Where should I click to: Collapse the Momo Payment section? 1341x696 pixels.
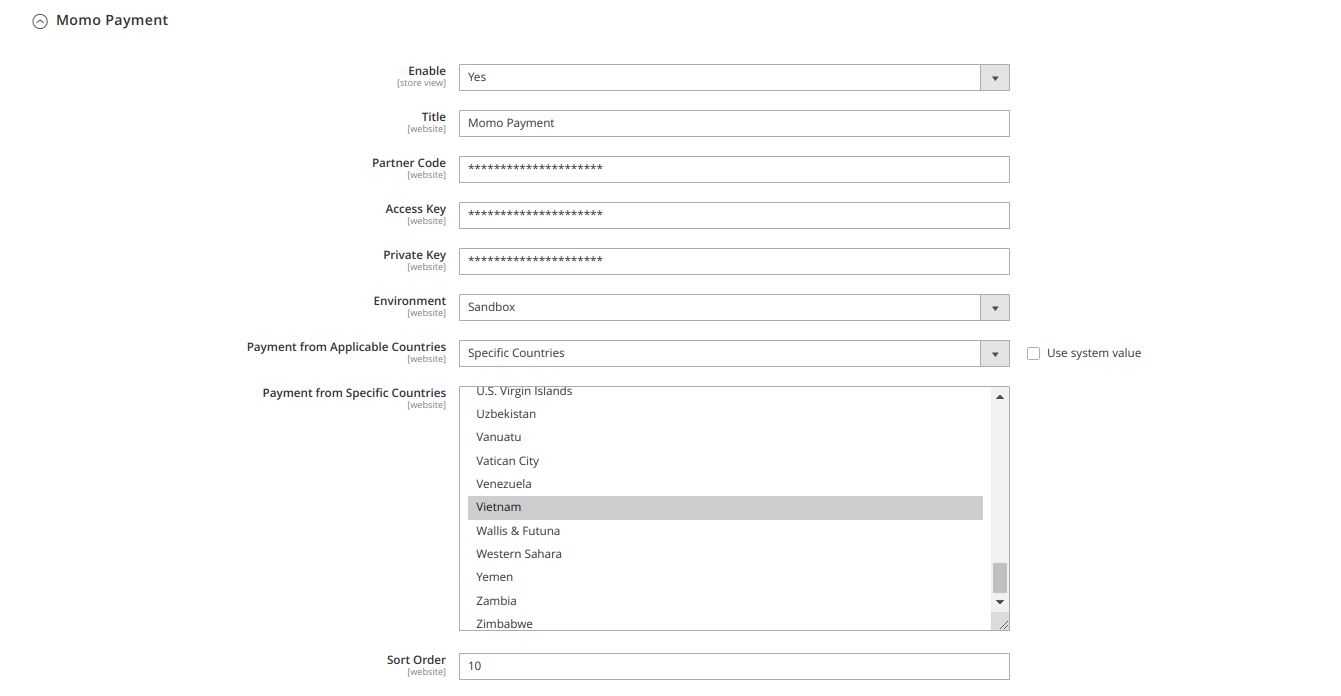tap(40, 21)
